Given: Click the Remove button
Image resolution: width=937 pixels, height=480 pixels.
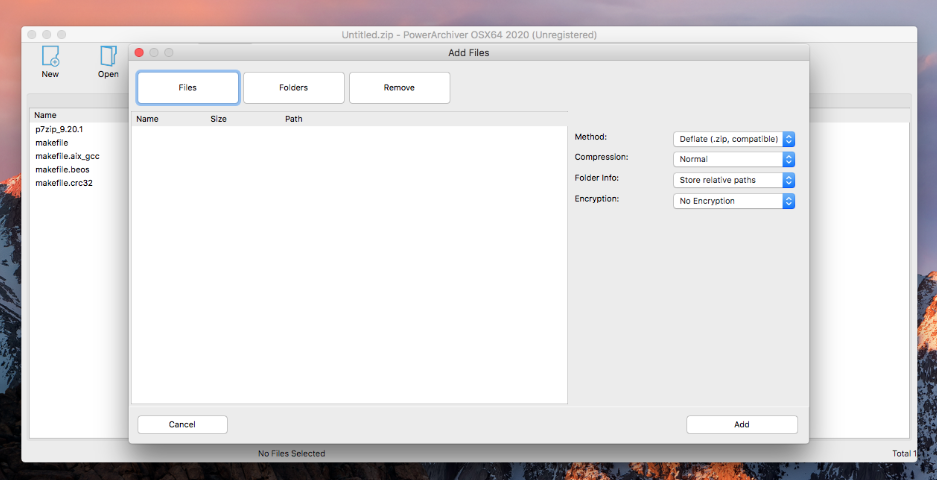Looking at the screenshot, I should coord(399,88).
